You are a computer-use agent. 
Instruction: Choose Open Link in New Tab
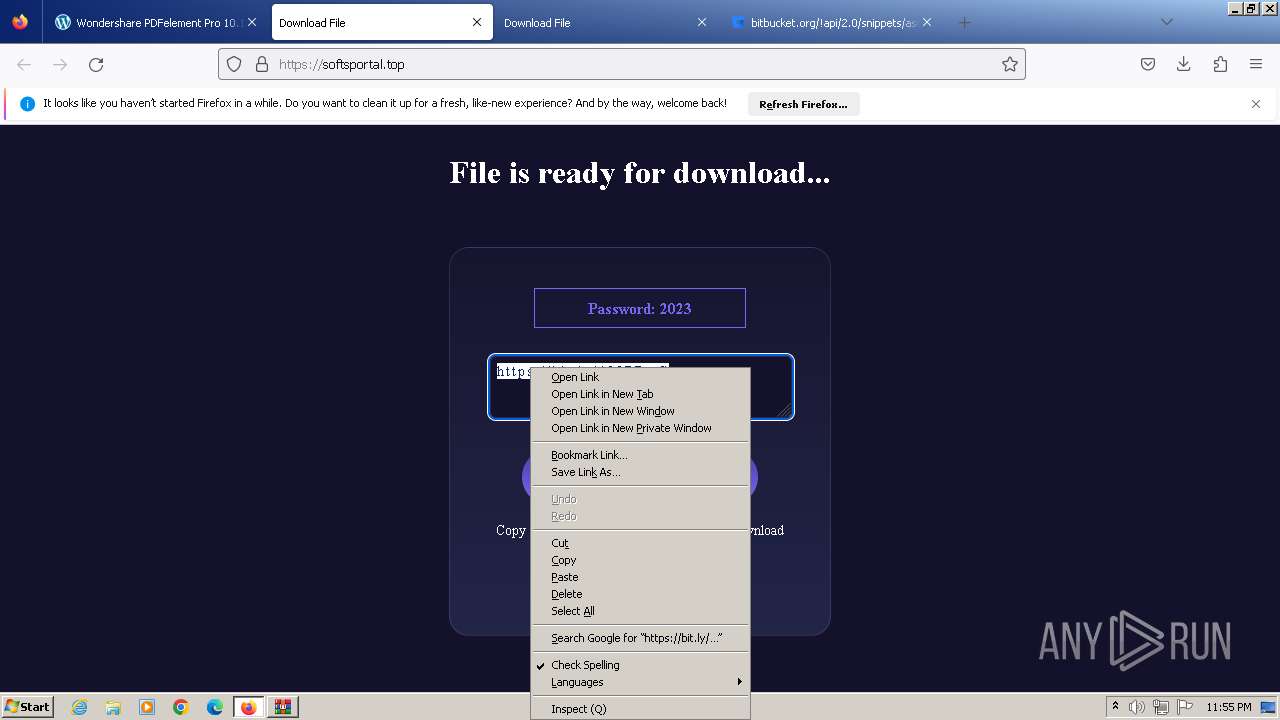pos(640,394)
